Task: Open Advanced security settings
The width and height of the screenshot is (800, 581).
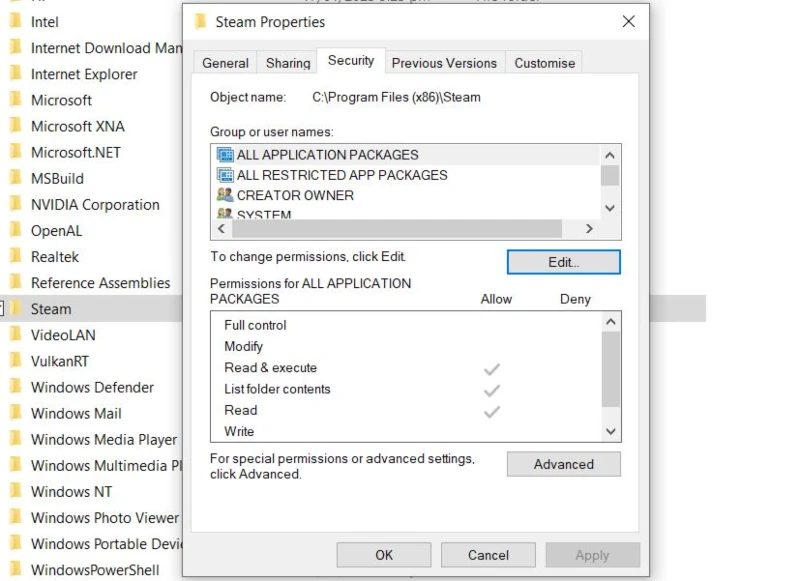Action: coord(564,464)
